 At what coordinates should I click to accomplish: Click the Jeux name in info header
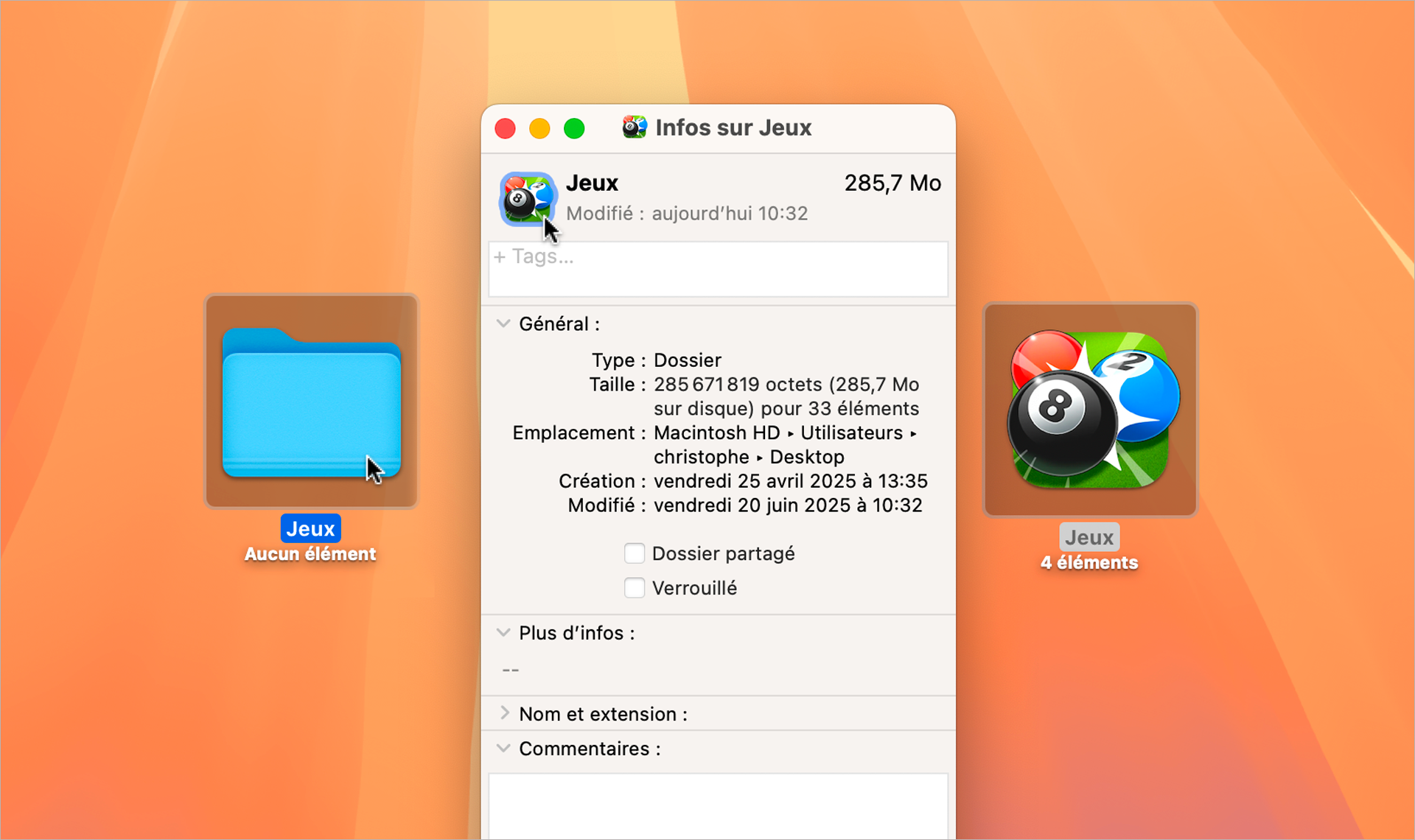(592, 183)
